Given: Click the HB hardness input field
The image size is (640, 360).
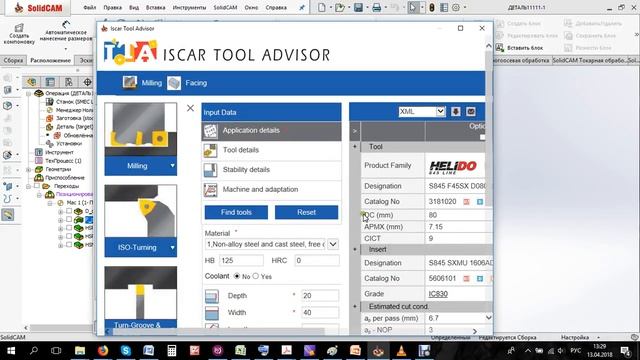Looking at the screenshot, I should tap(241, 260).
